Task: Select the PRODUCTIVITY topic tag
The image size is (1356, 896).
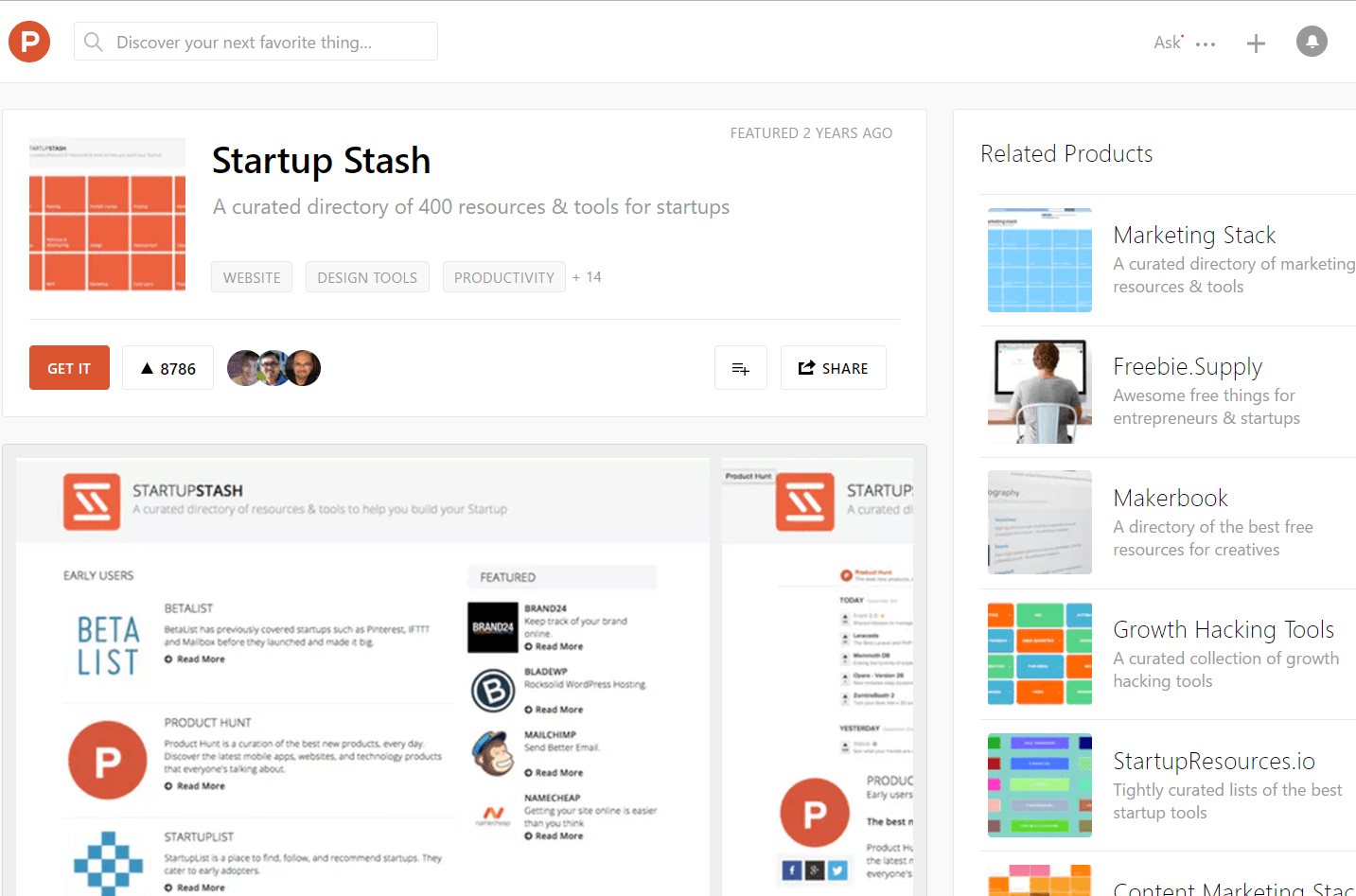Action: (x=503, y=277)
